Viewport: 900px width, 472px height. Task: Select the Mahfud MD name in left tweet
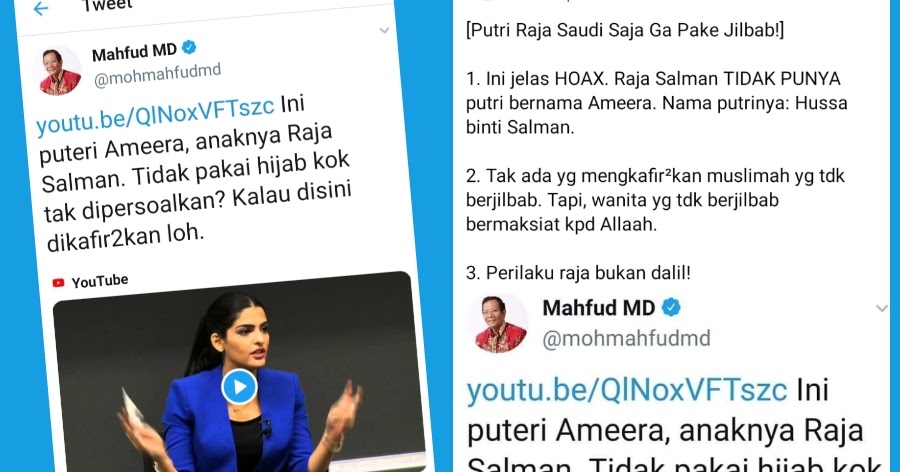[134, 53]
